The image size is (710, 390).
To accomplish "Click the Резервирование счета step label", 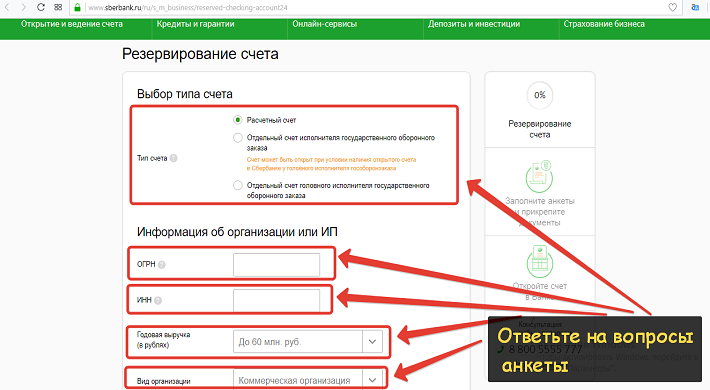I will coord(540,129).
